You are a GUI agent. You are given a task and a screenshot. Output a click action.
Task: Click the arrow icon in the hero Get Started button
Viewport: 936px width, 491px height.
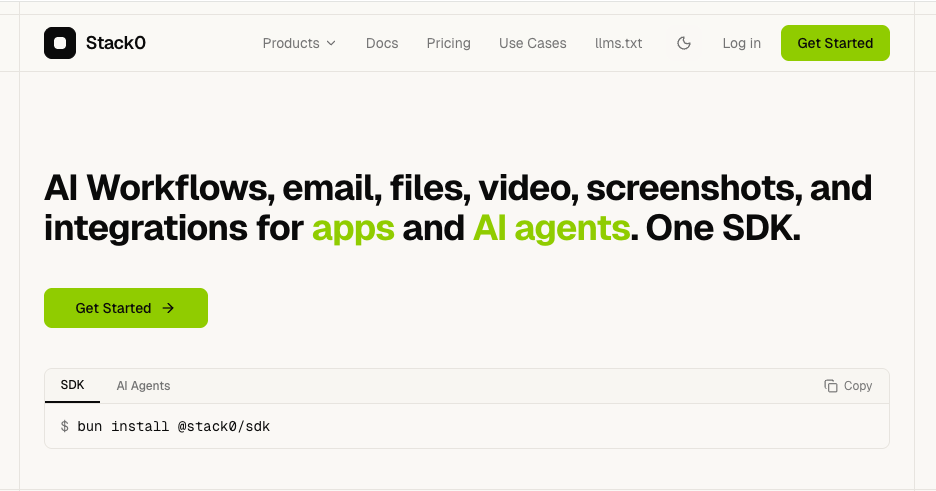coord(168,308)
